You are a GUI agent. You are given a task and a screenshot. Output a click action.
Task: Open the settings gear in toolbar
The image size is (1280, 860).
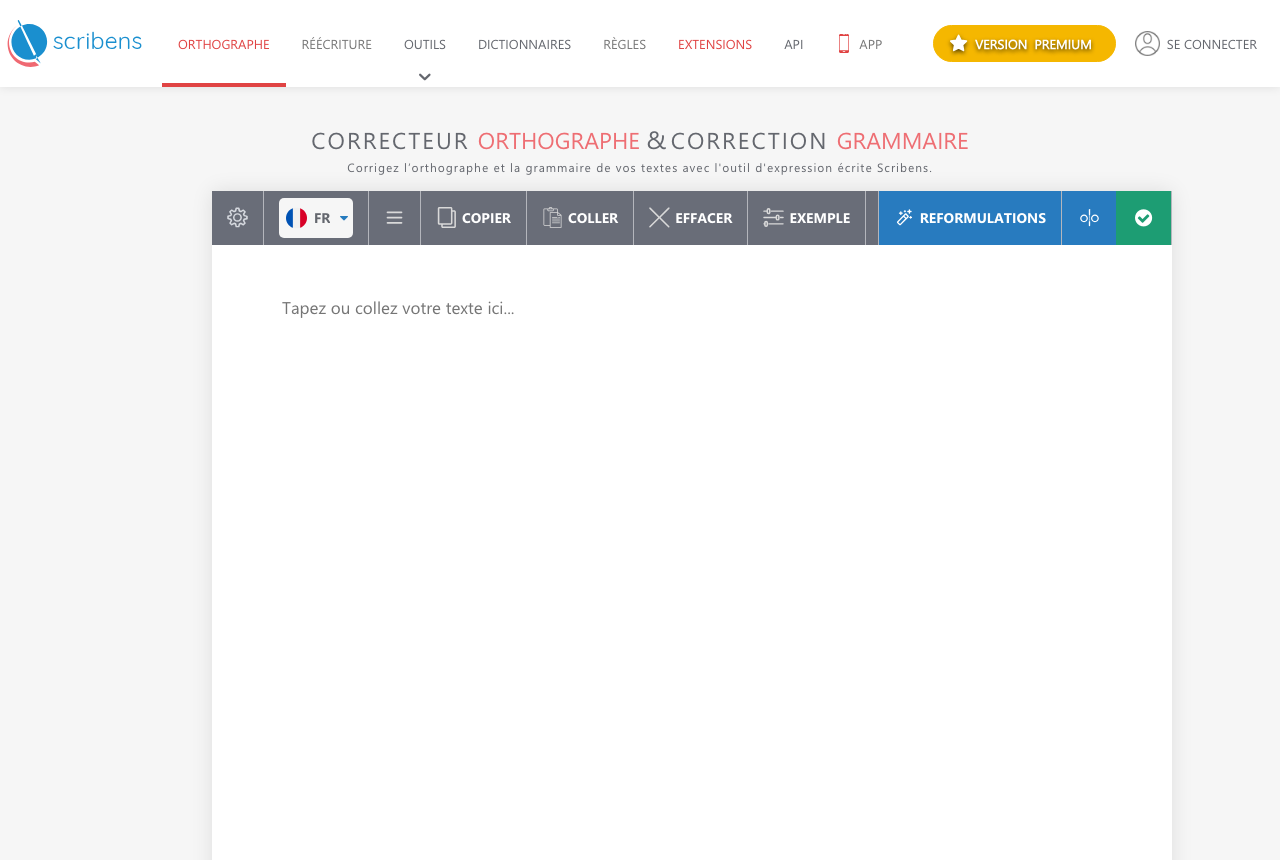click(x=237, y=218)
